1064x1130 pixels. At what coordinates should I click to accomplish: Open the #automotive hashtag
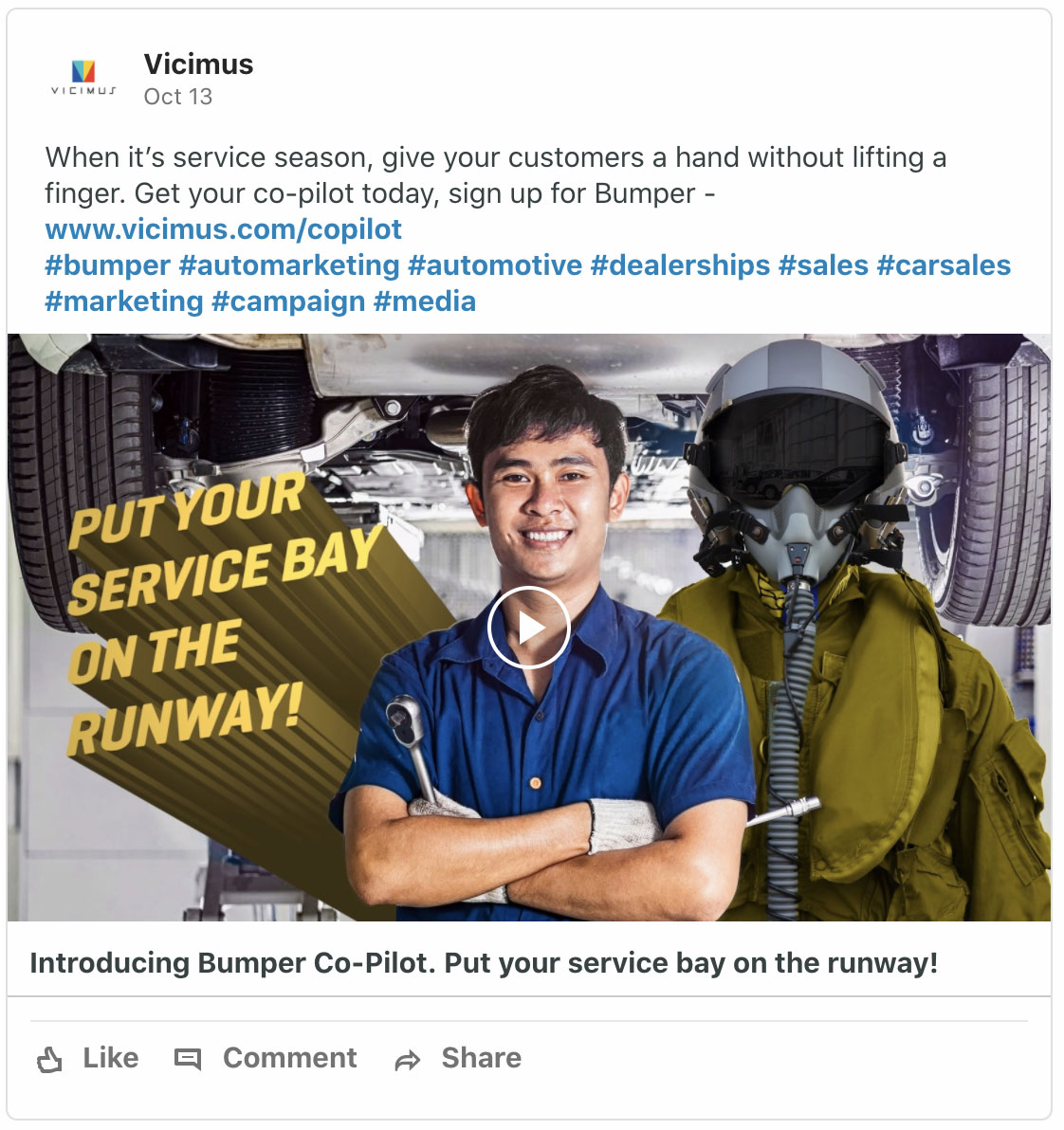click(494, 265)
